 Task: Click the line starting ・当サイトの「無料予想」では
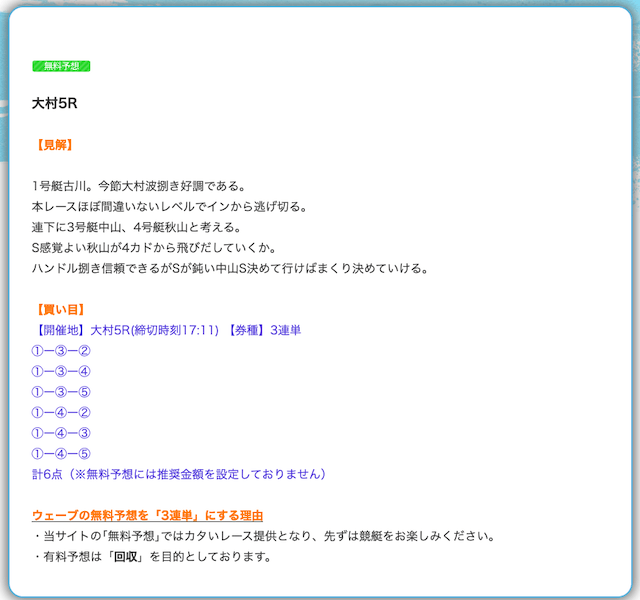pyautogui.click(x=264, y=536)
